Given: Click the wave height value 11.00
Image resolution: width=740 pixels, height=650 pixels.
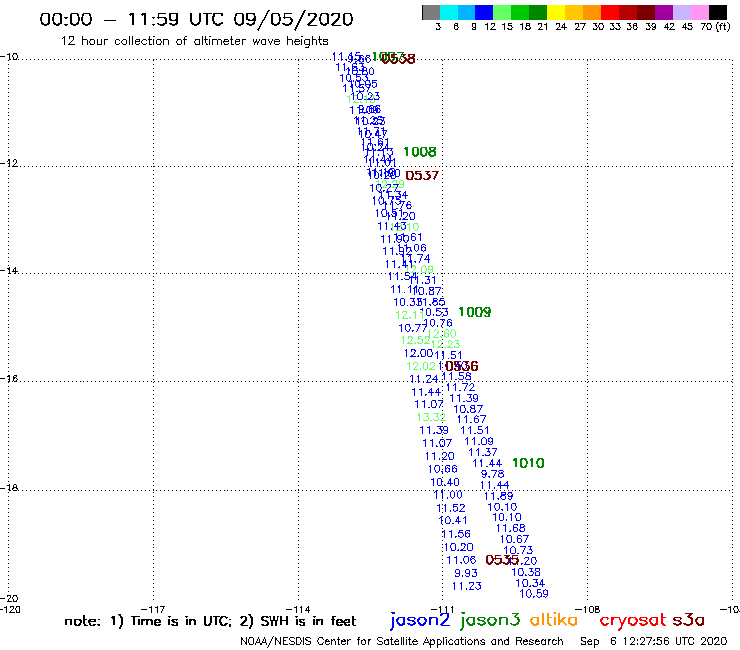Looking at the screenshot, I should [448, 495].
